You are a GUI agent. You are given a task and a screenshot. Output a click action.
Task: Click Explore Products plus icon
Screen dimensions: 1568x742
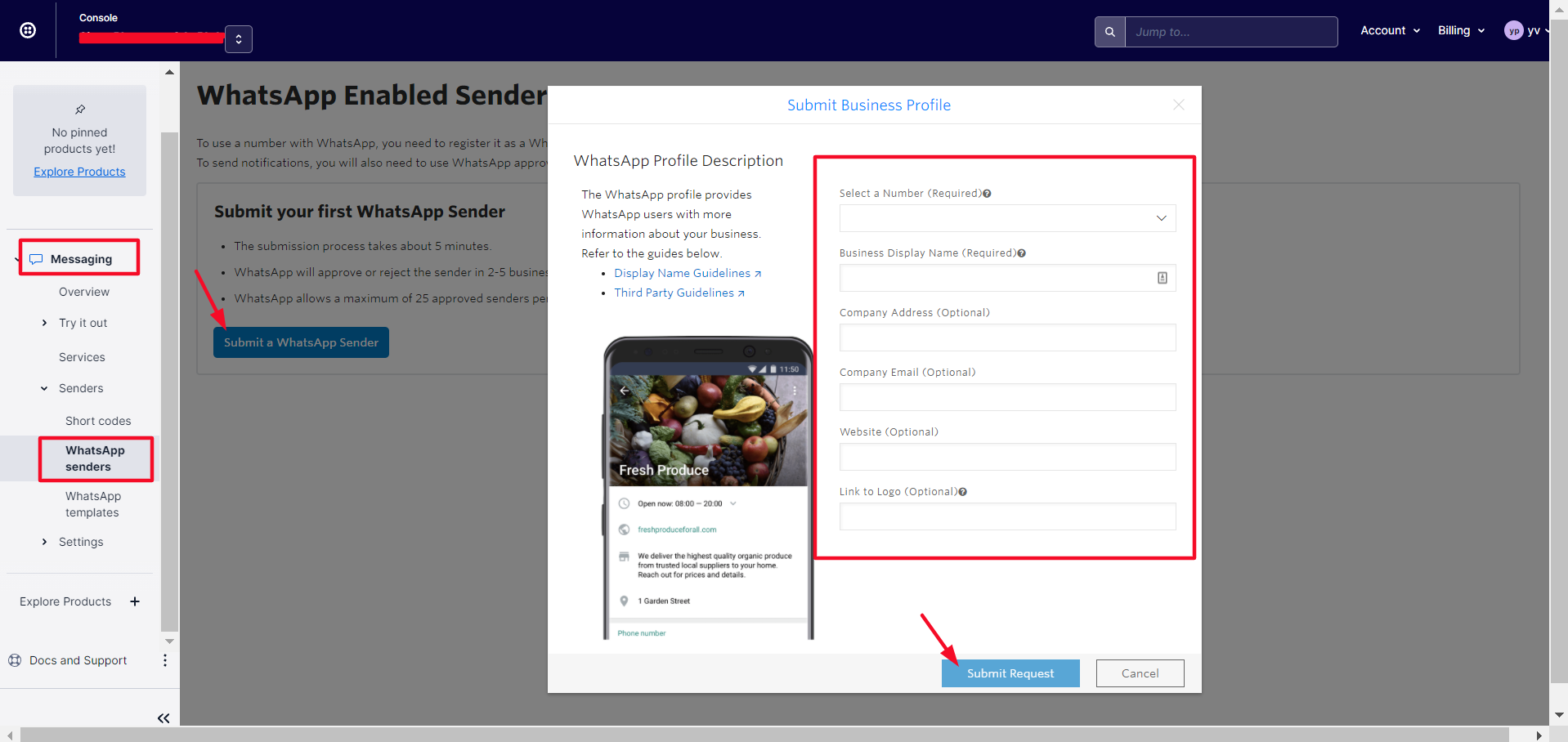[x=135, y=601]
